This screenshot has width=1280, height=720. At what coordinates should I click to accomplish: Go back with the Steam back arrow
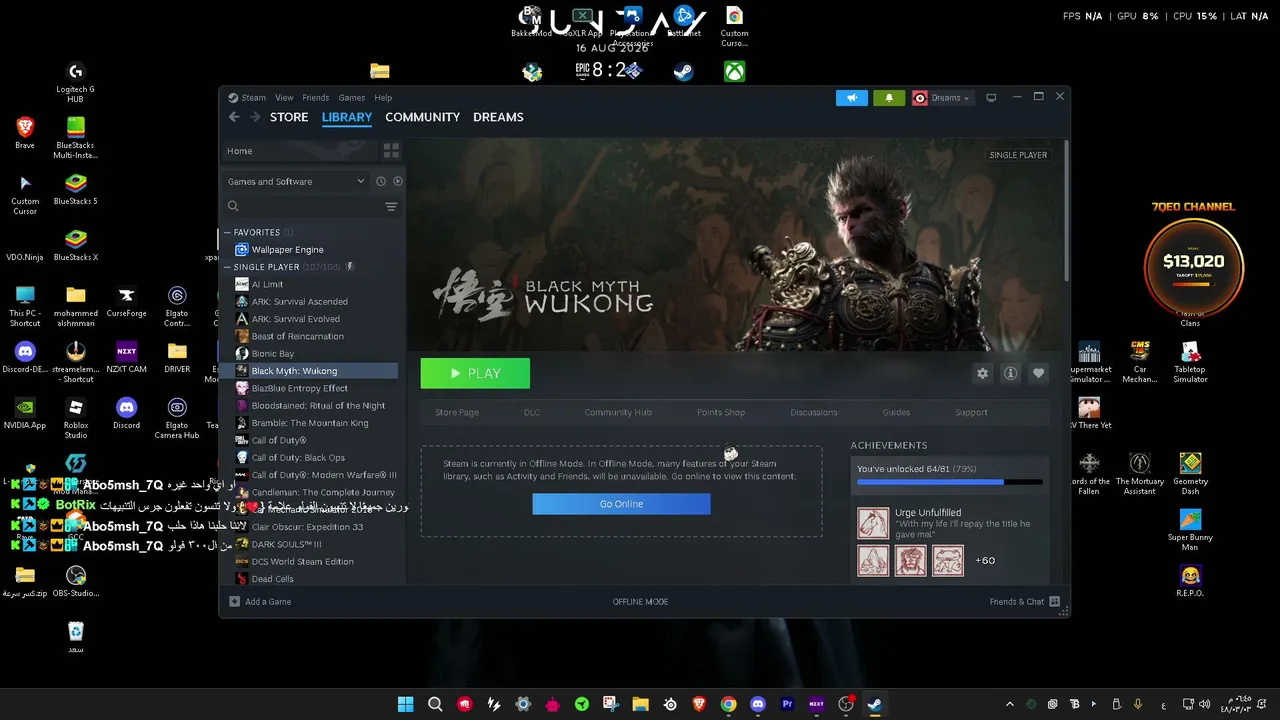[234, 117]
